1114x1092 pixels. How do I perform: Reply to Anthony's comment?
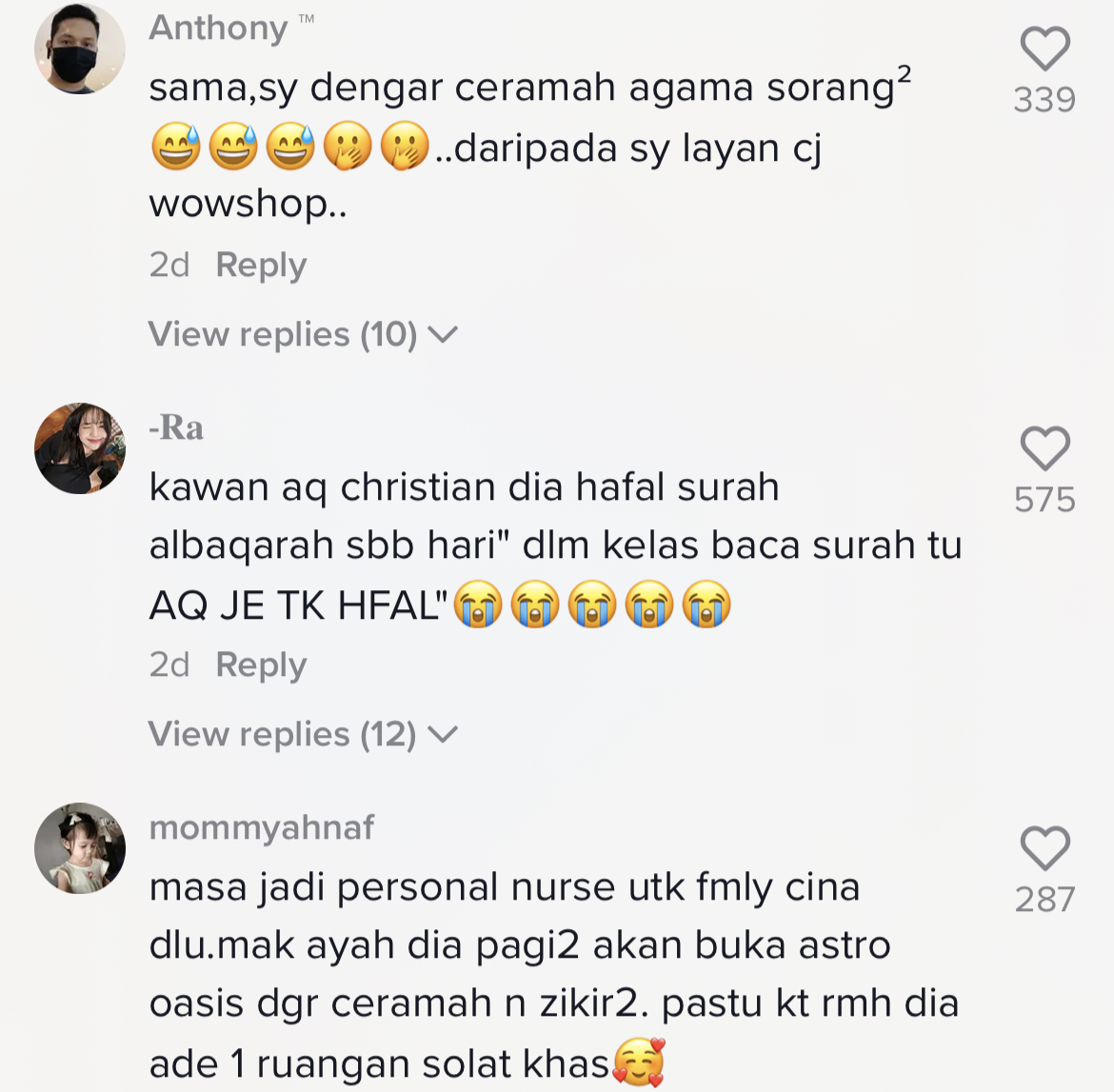pyautogui.click(x=261, y=265)
